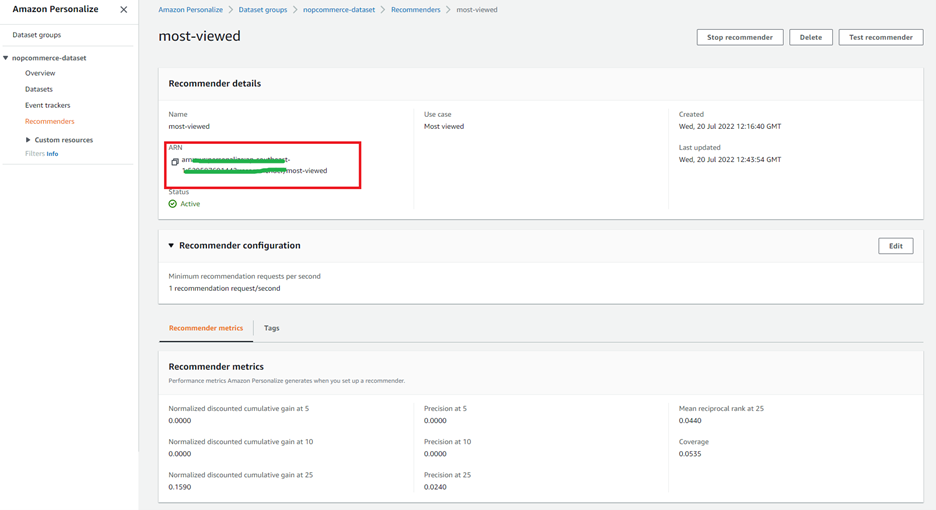Click NDCG at 25 value 0.1590

tap(180, 487)
